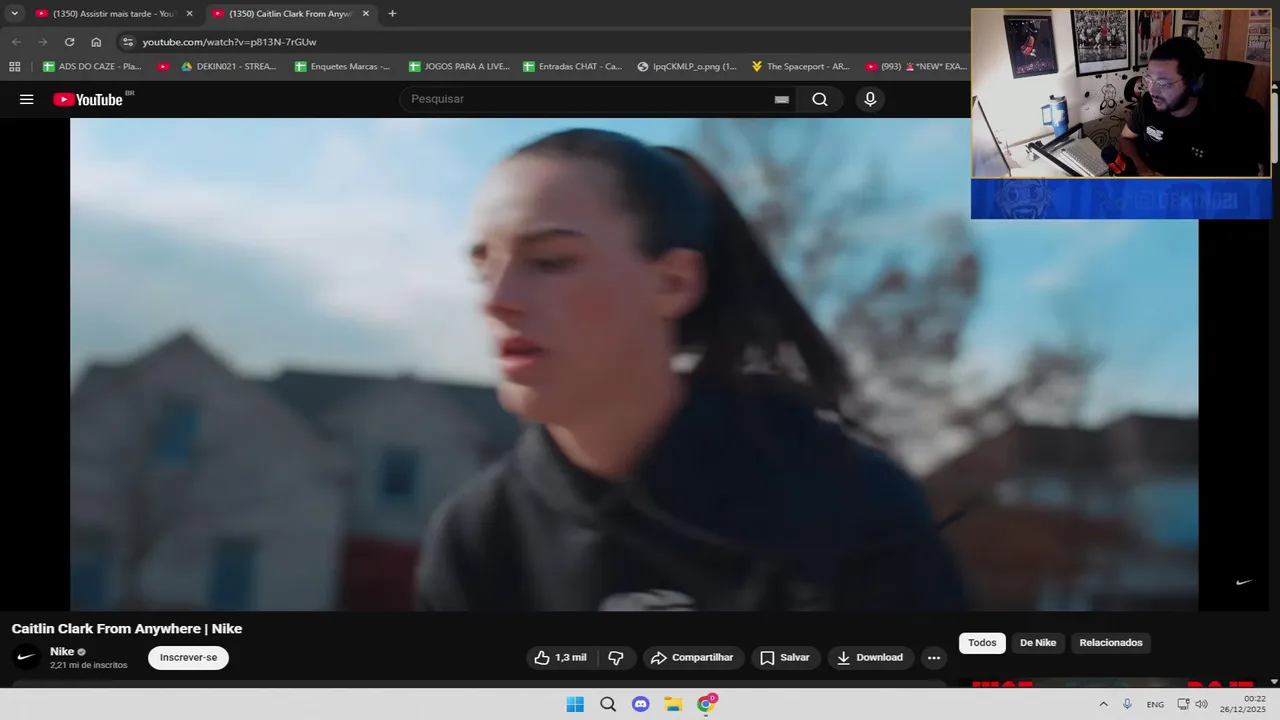Click the magnifier search button on YouTube
The height and width of the screenshot is (720, 1280).
click(820, 99)
